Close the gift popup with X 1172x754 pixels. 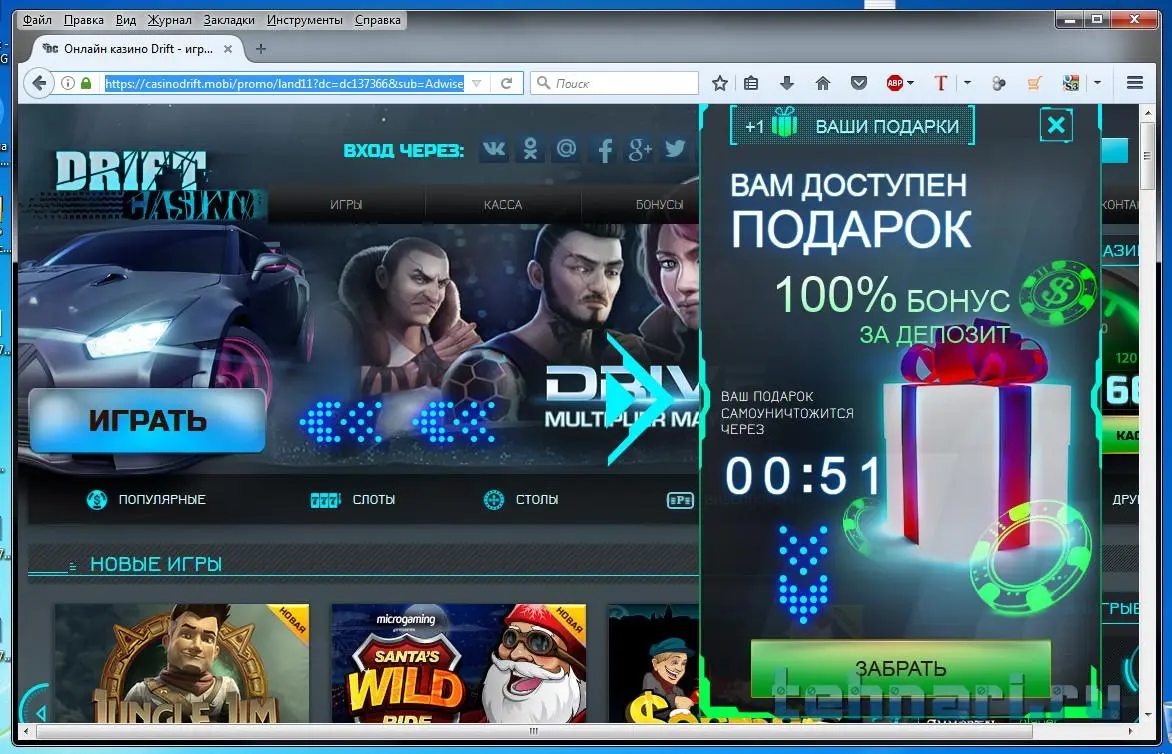[x=1056, y=125]
